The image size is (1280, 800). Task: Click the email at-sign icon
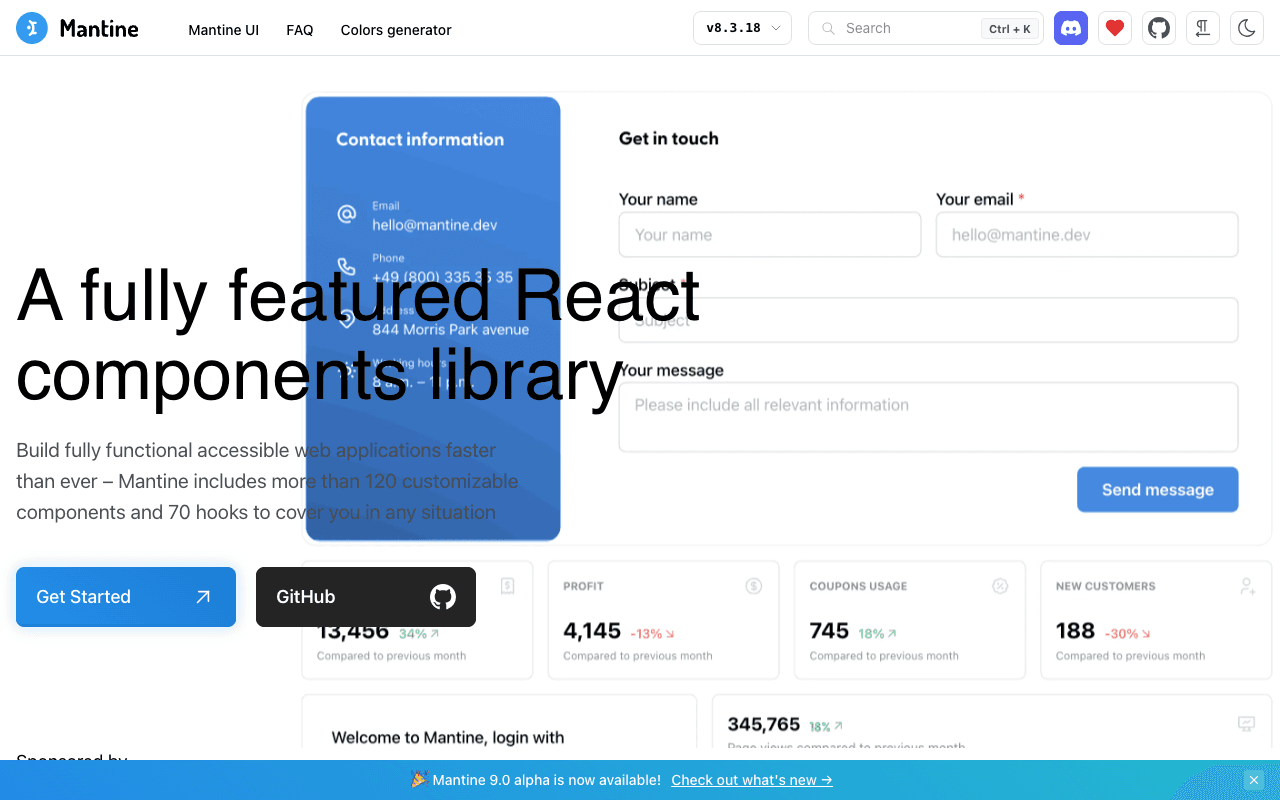[x=347, y=214]
